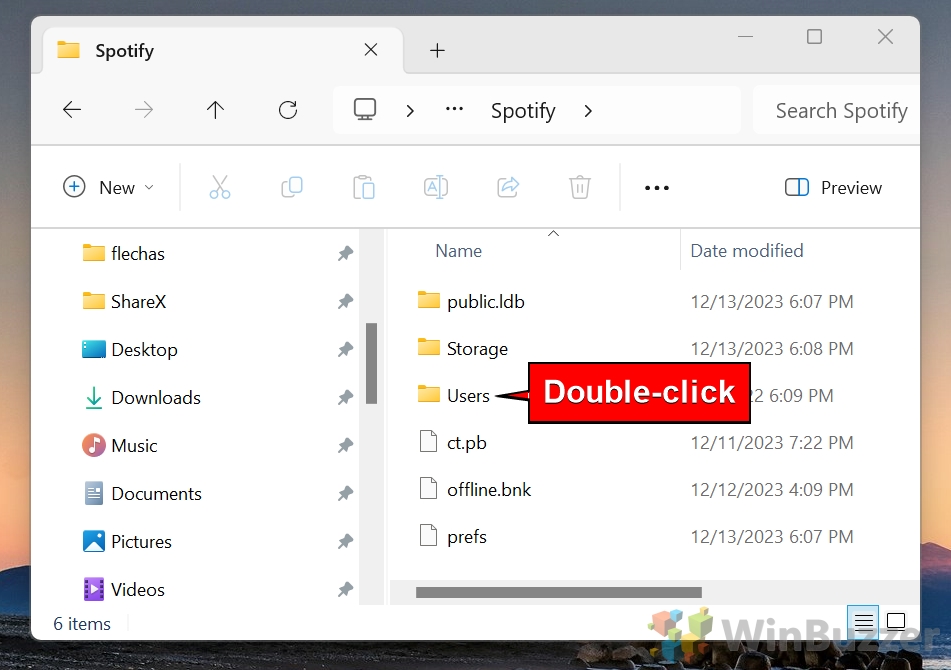Select the public.ldb folder
Viewport: 951px width, 670px height.
[x=485, y=301]
